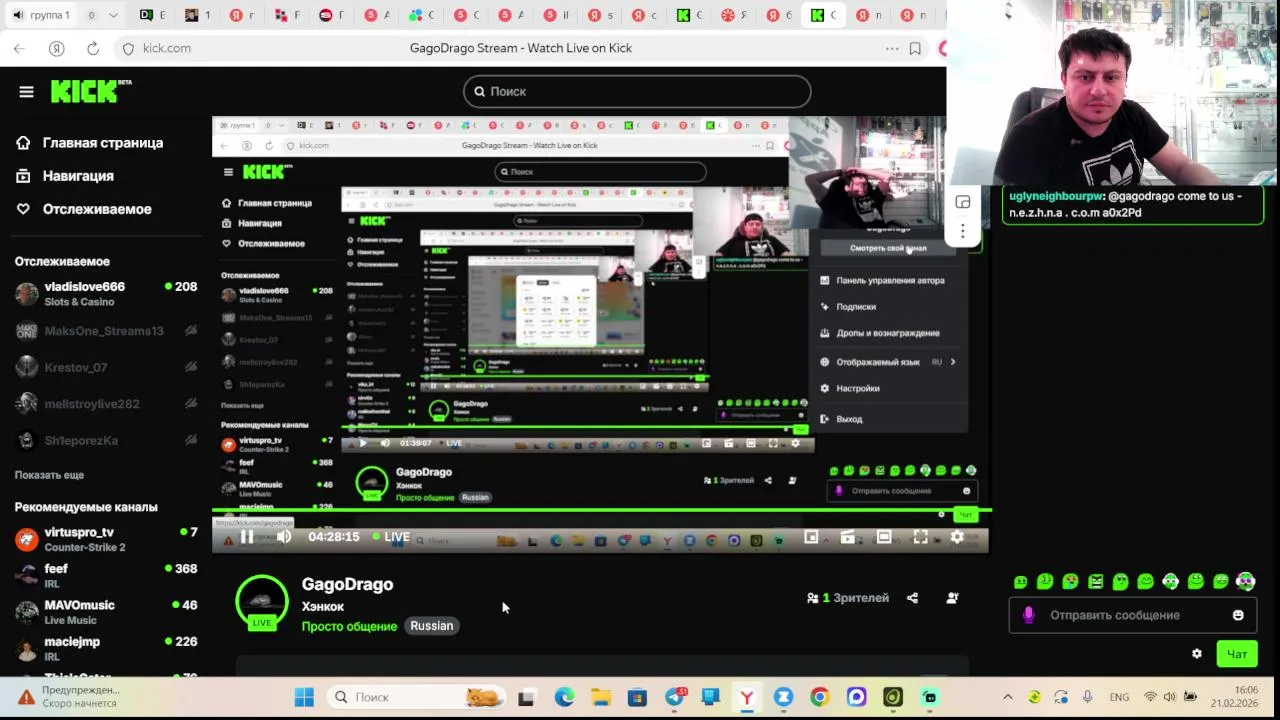
Task: Open the chat pop-out icon above messages
Action: [x=963, y=203]
